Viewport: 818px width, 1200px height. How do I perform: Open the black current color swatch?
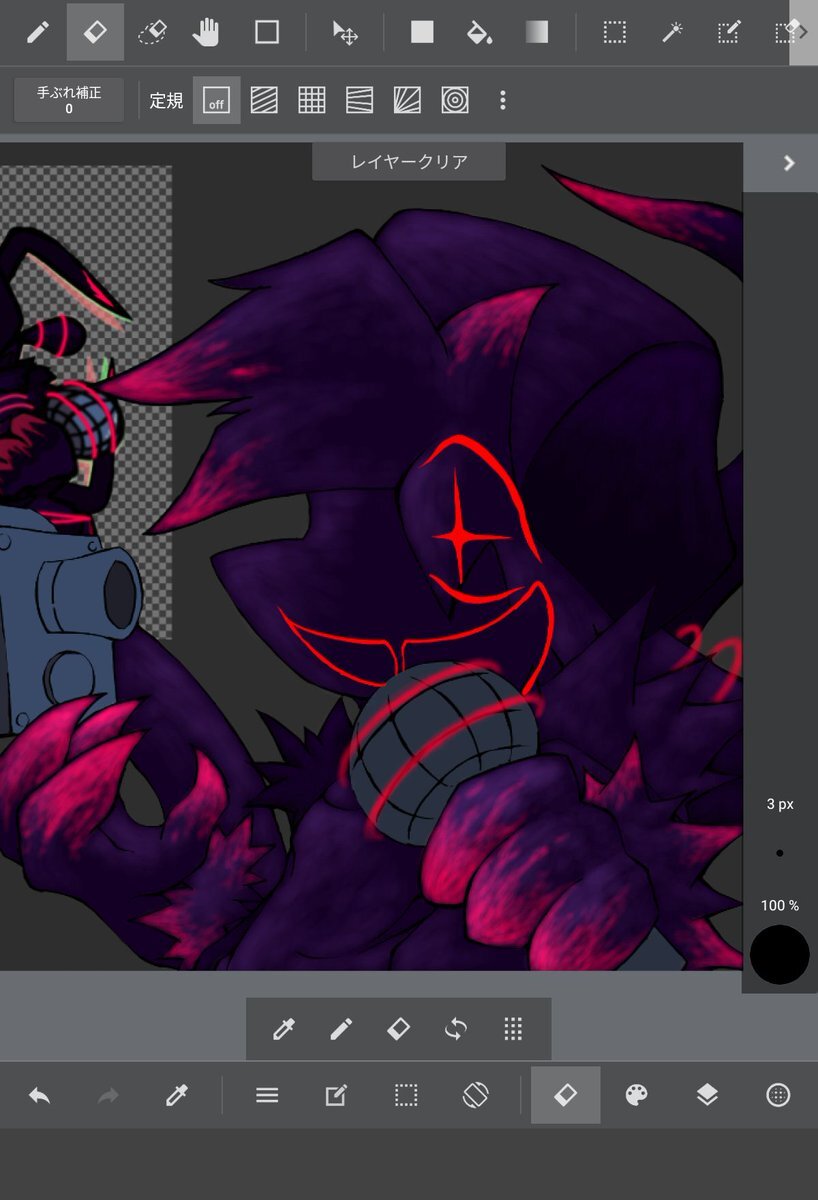coord(780,954)
